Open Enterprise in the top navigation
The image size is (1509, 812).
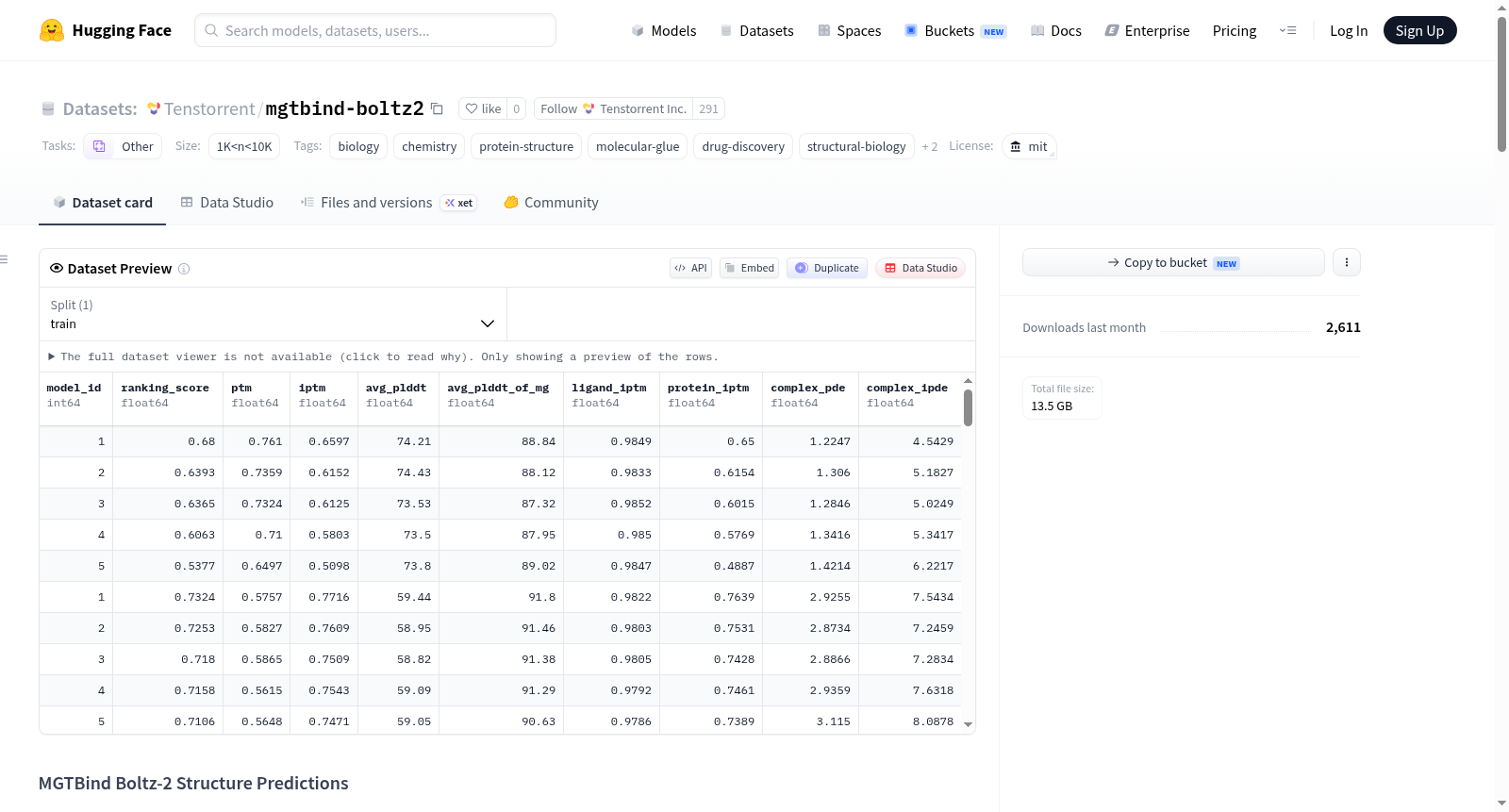1147,30
